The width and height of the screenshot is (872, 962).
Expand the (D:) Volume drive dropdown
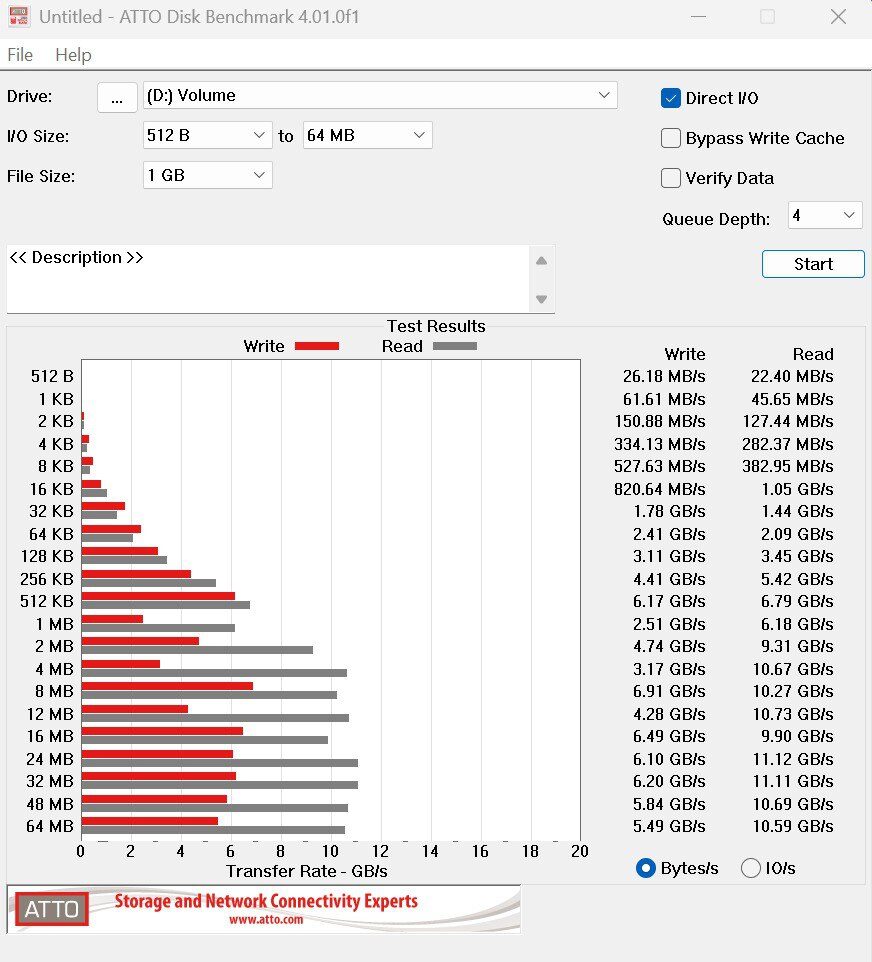pos(380,96)
